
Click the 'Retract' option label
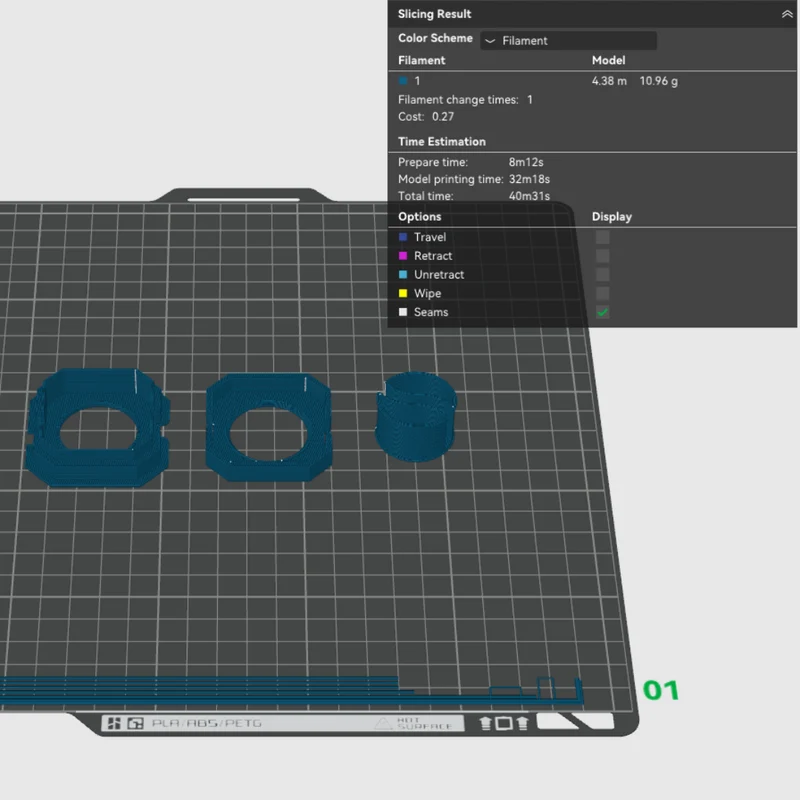(x=433, y=256)
